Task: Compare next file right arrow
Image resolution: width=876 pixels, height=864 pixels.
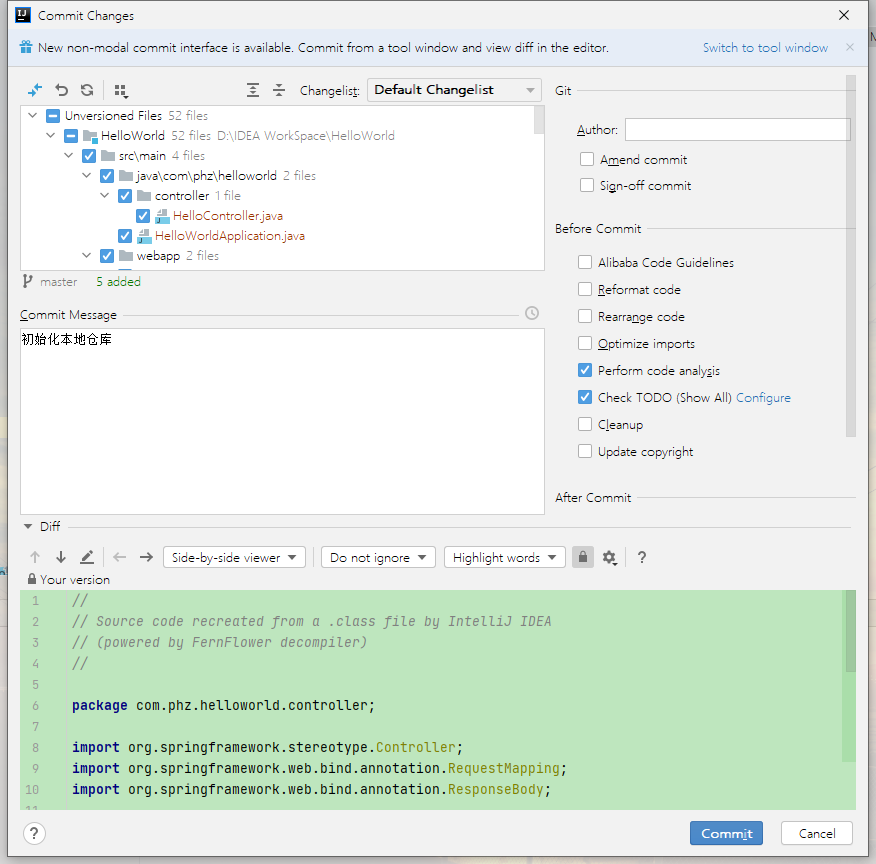Action: (146, 557)
